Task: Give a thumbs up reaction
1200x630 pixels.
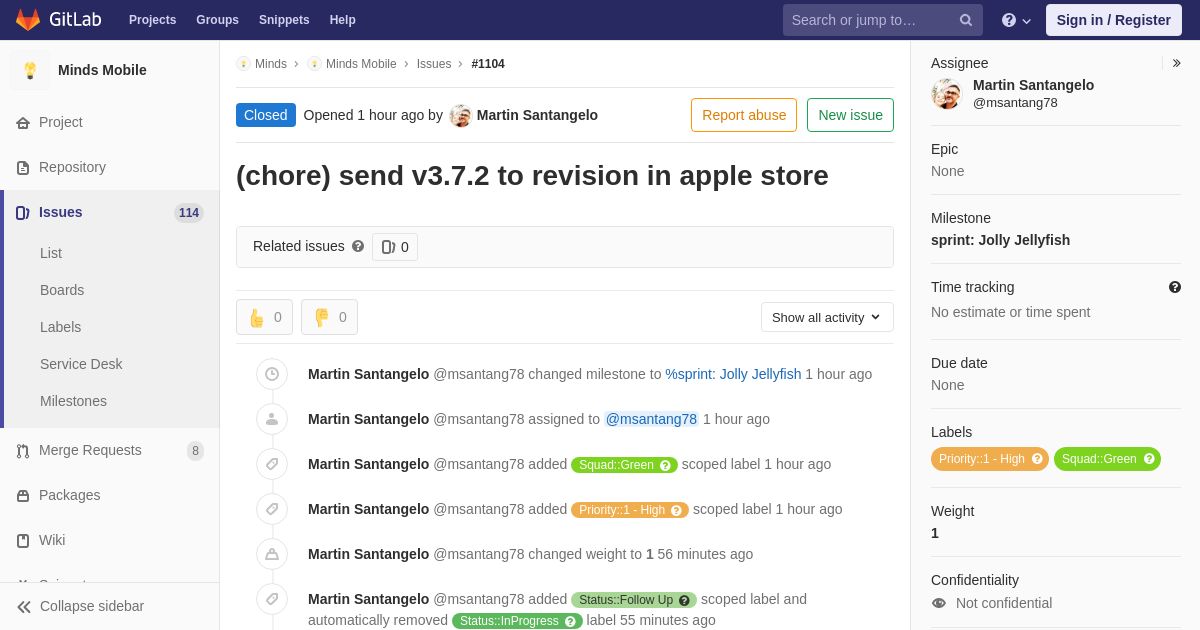Action: [264, 317]
